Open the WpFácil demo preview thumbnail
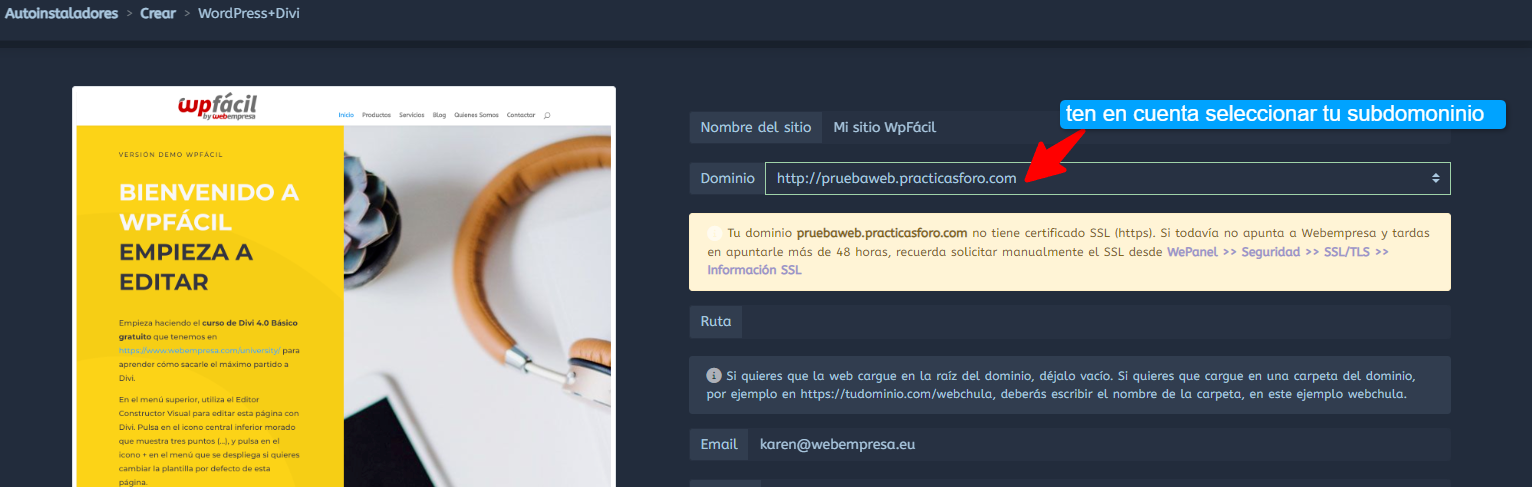The height and width of the screenshot is (487, 1532). coord(344,286)
